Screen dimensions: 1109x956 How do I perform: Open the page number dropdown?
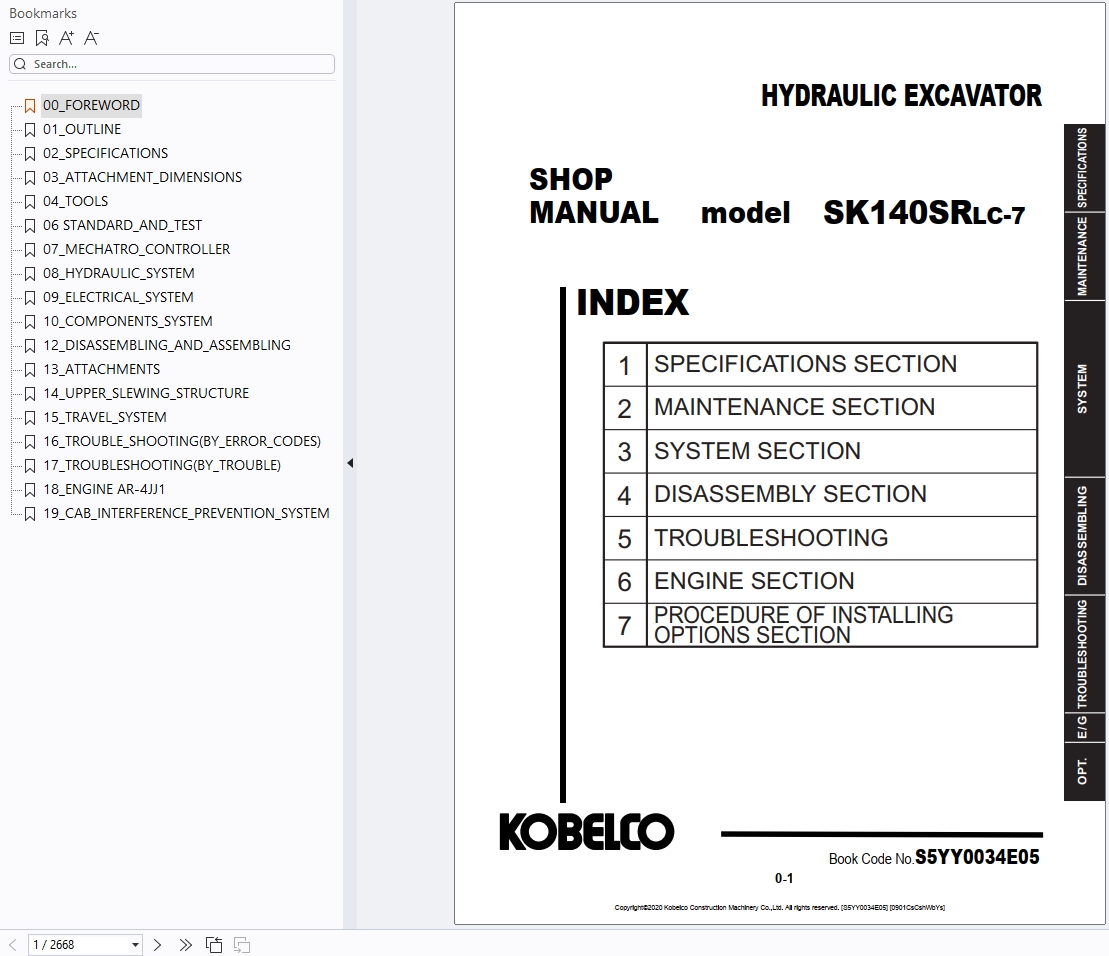pos(135,945)
